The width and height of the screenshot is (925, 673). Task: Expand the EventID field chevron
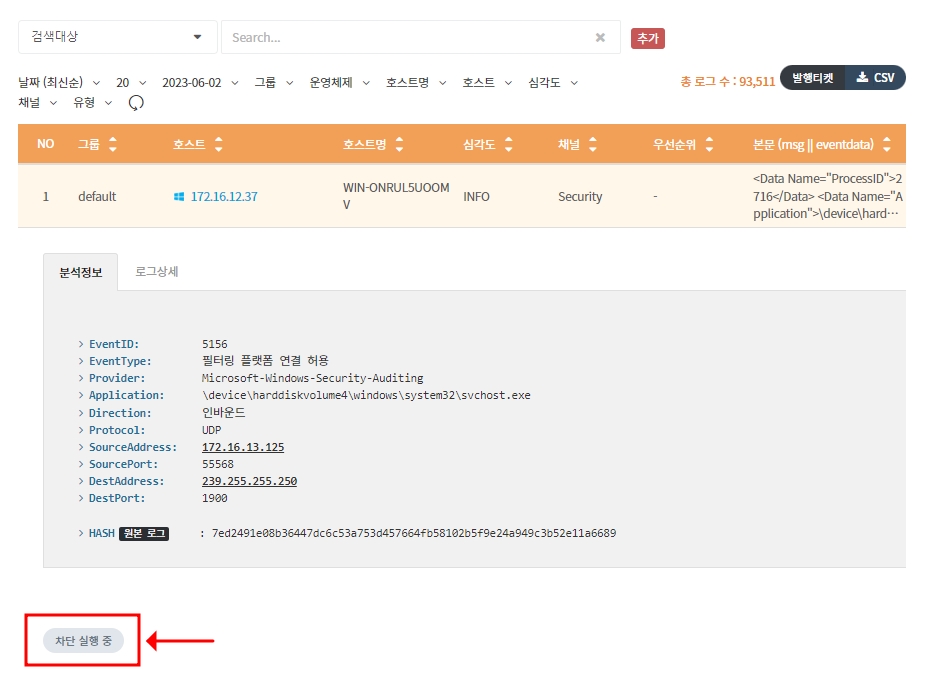[81, 344]
